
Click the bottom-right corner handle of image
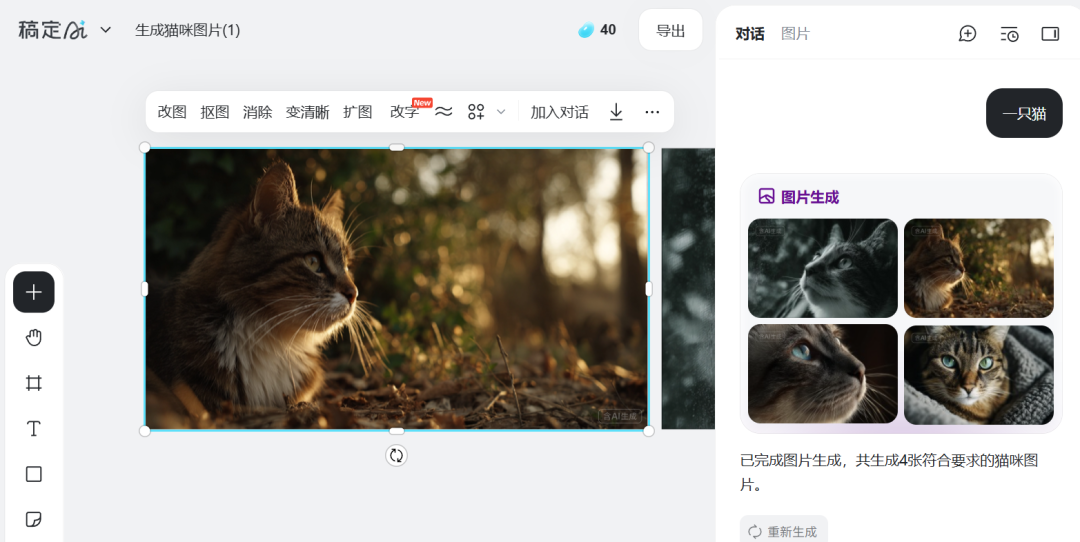click(x=648, y=431)
